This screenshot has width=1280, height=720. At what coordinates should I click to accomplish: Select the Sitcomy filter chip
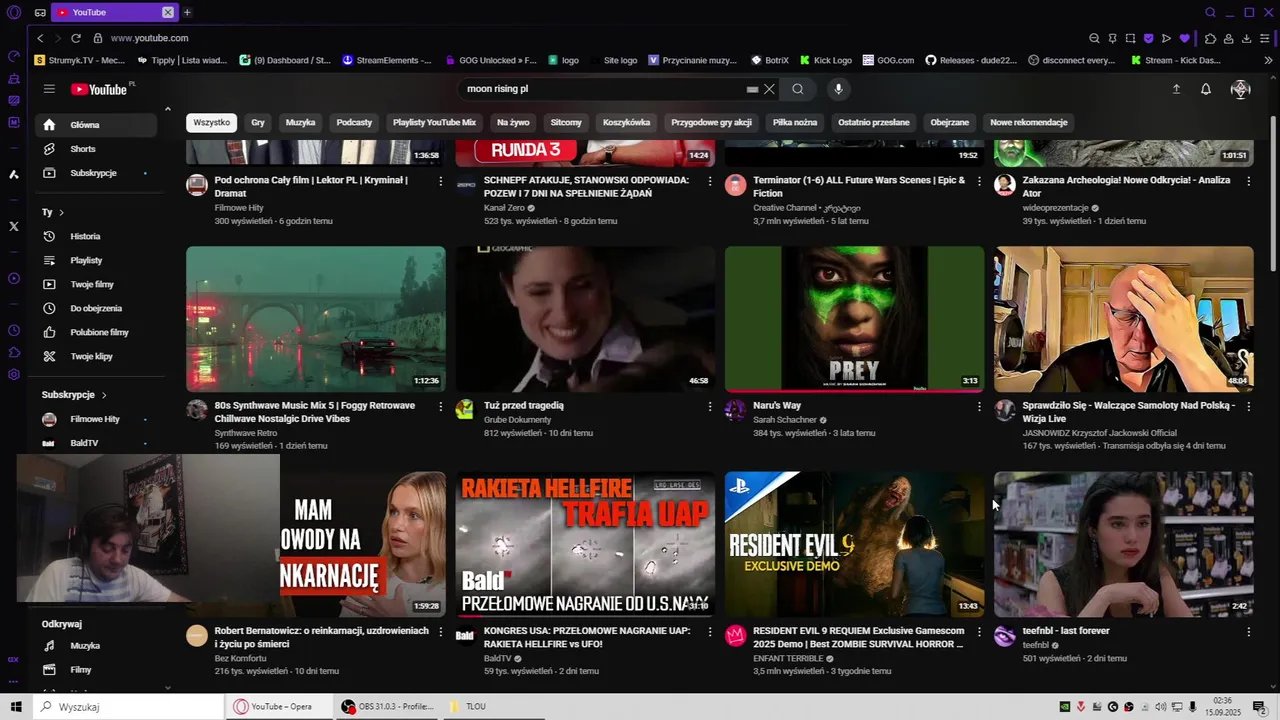[x=566, y=122]
